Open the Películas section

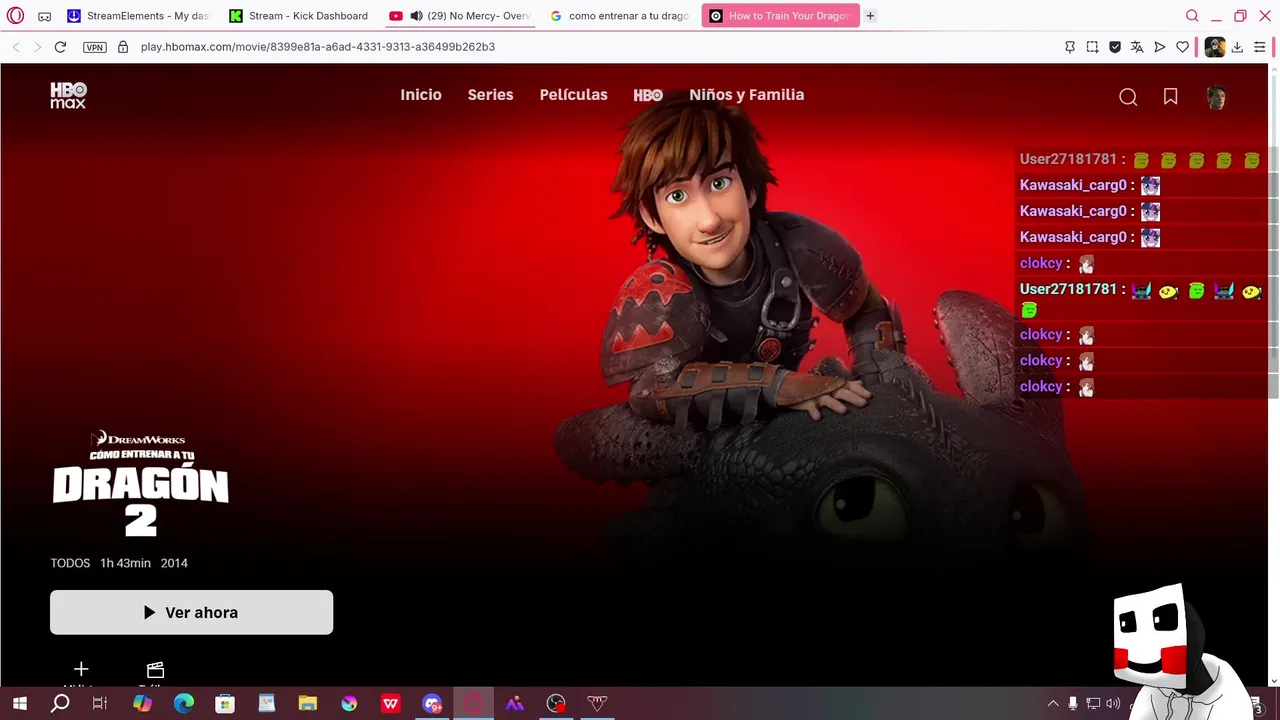point(573,95)
